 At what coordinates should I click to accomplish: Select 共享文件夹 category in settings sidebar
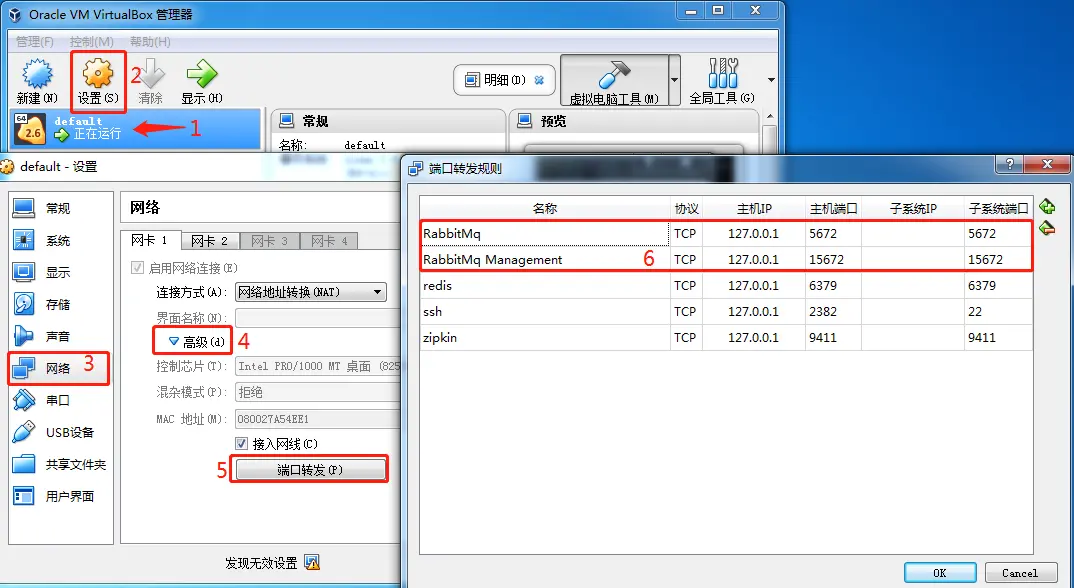coord(60,465)
